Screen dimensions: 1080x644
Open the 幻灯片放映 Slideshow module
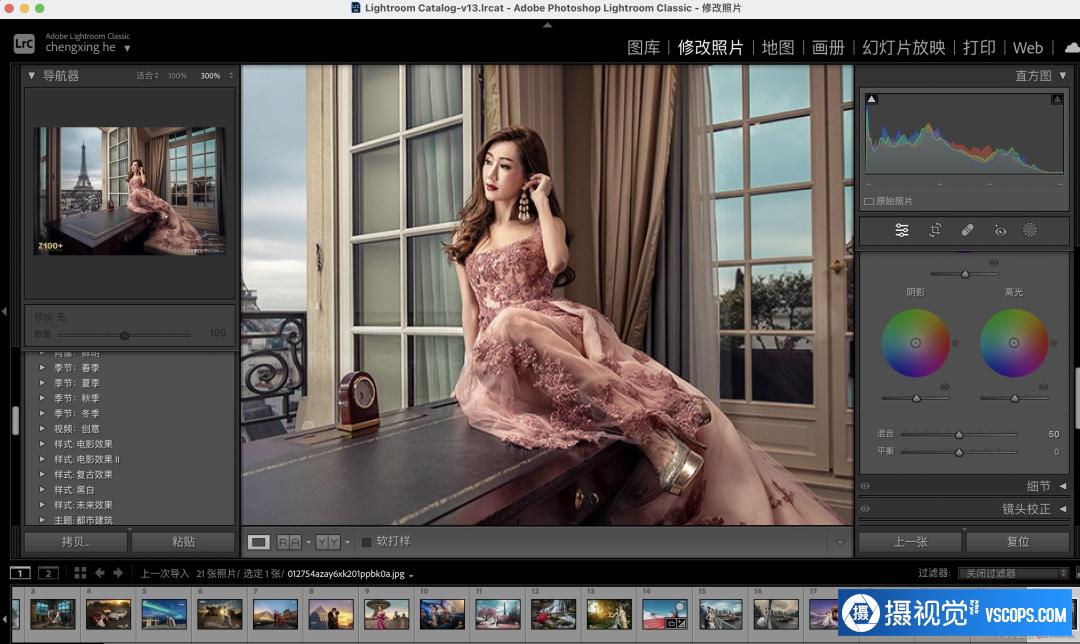(x=904, y=48)
